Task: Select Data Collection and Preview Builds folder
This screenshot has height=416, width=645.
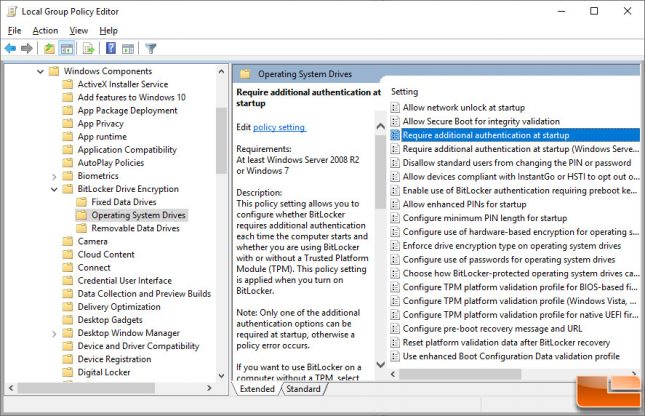Action: click(x=144, y=294)
